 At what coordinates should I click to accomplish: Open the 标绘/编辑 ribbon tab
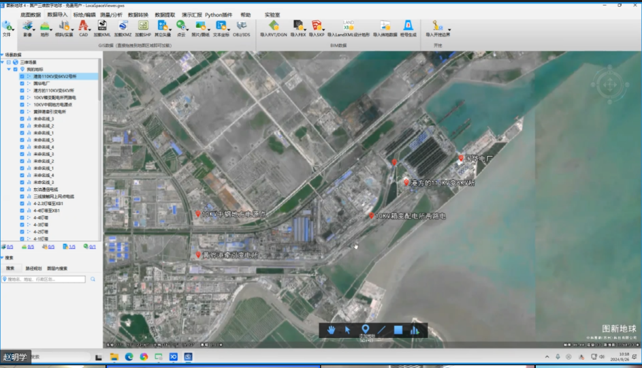coord(84,15)
